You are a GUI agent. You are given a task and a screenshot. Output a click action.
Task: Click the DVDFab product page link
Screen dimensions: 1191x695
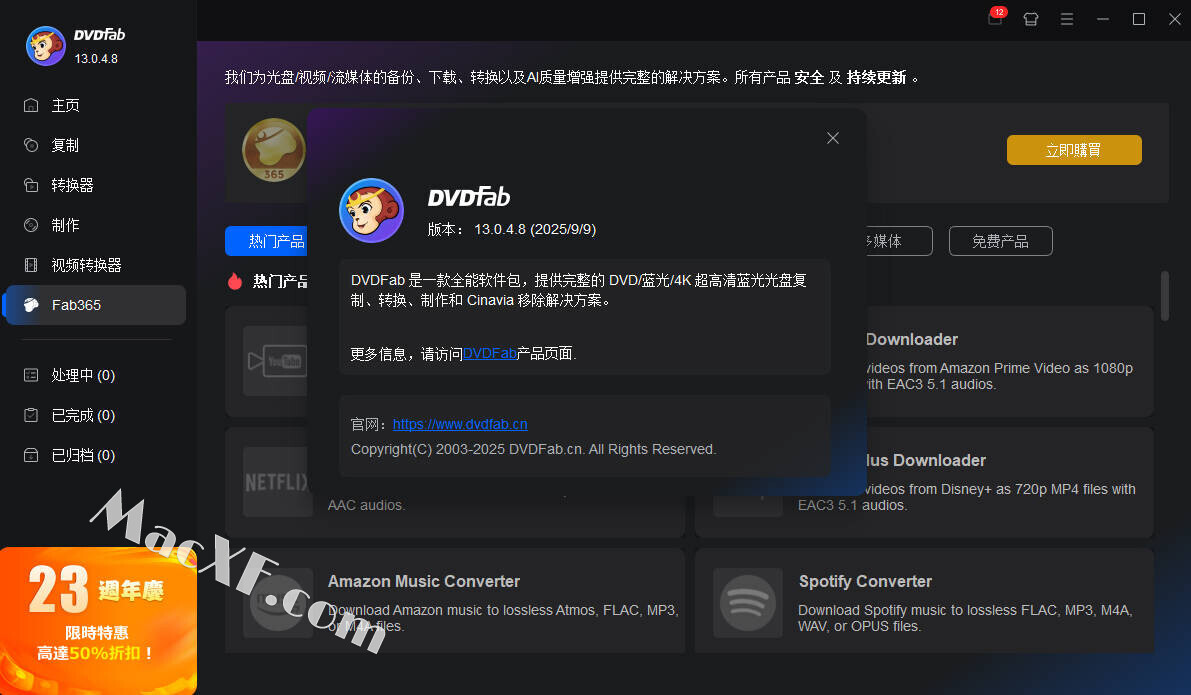[x=489, y=353]
